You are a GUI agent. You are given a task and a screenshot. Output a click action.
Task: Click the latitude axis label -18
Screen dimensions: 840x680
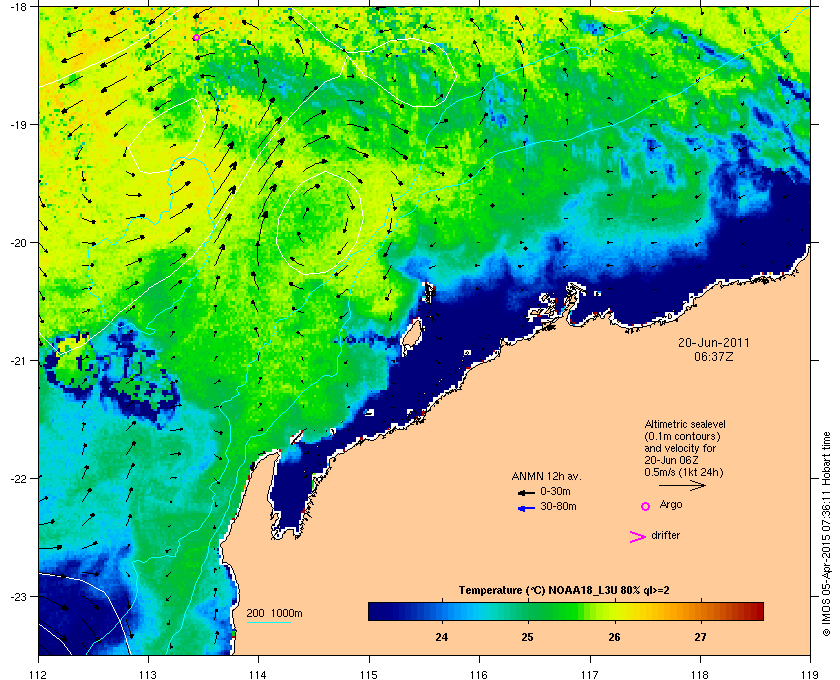click(18, 7)
